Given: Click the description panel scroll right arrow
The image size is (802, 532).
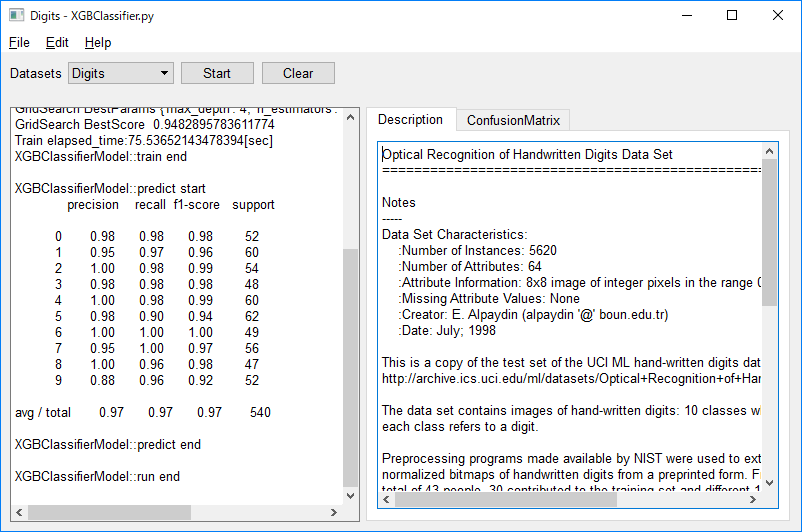Looking at the screenshot, I should [753, 500].
